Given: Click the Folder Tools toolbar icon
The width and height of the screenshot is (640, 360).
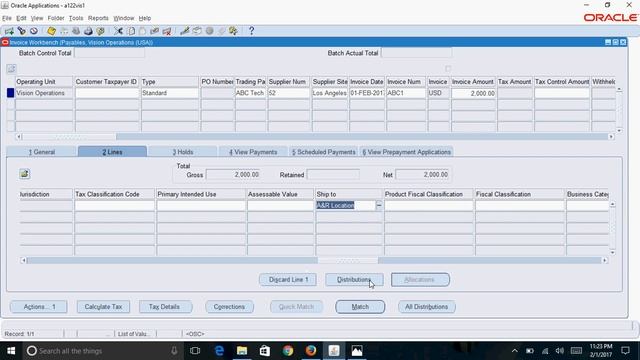Looking at the screenshot, I should point(233,31).
